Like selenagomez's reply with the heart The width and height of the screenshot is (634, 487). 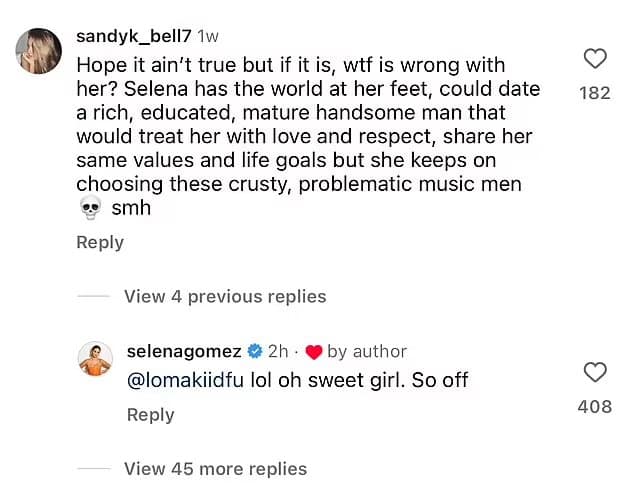[x=594, y=373]
